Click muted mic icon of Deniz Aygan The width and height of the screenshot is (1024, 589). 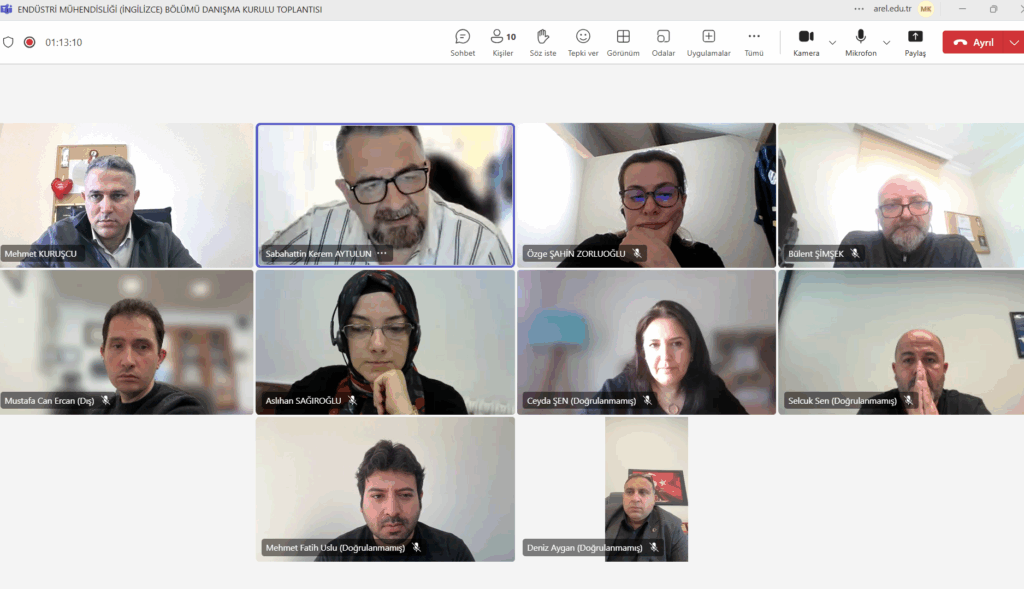[654, 547]
